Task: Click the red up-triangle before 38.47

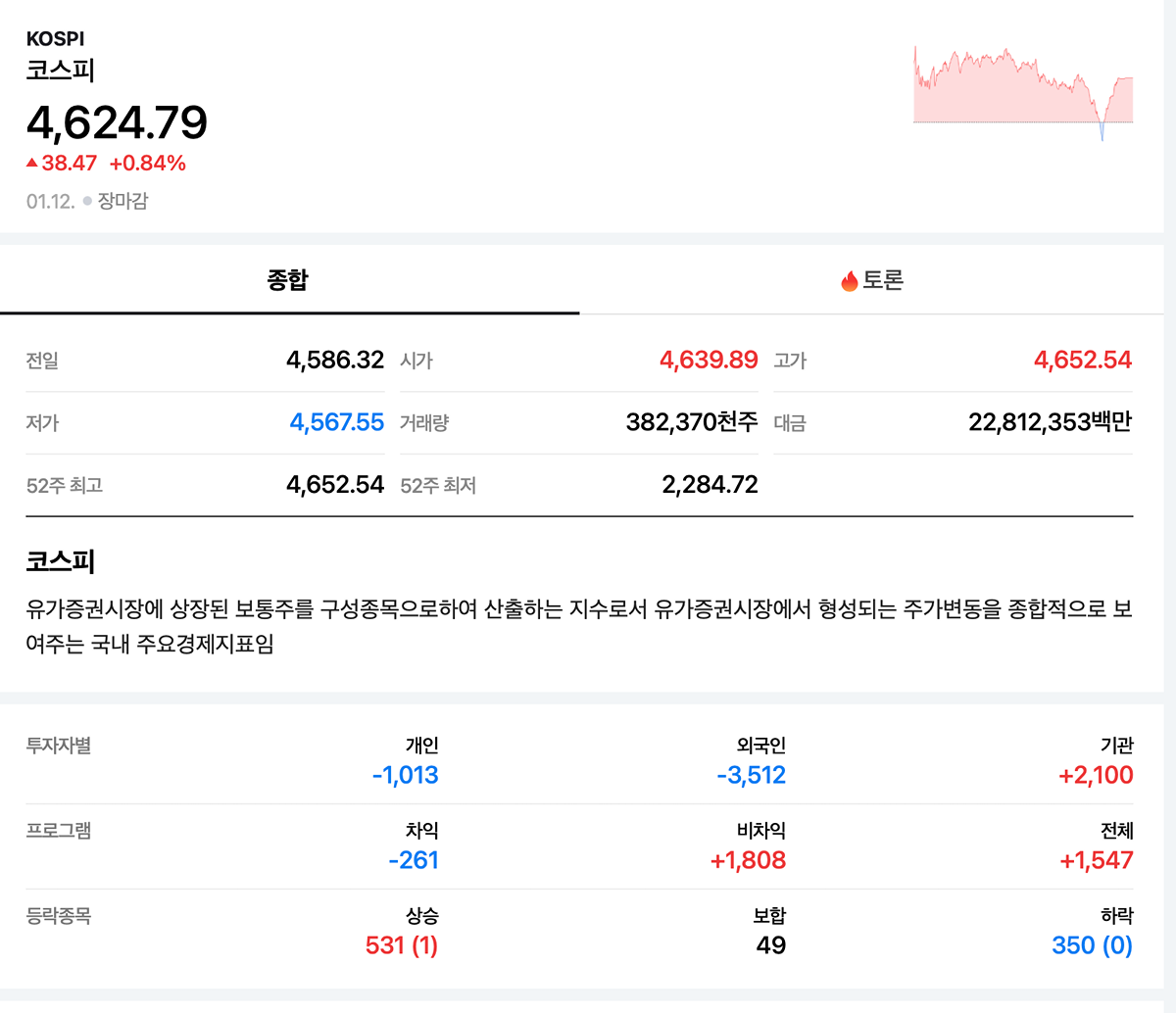Action: pyautogui.click(x=32, y=163)
